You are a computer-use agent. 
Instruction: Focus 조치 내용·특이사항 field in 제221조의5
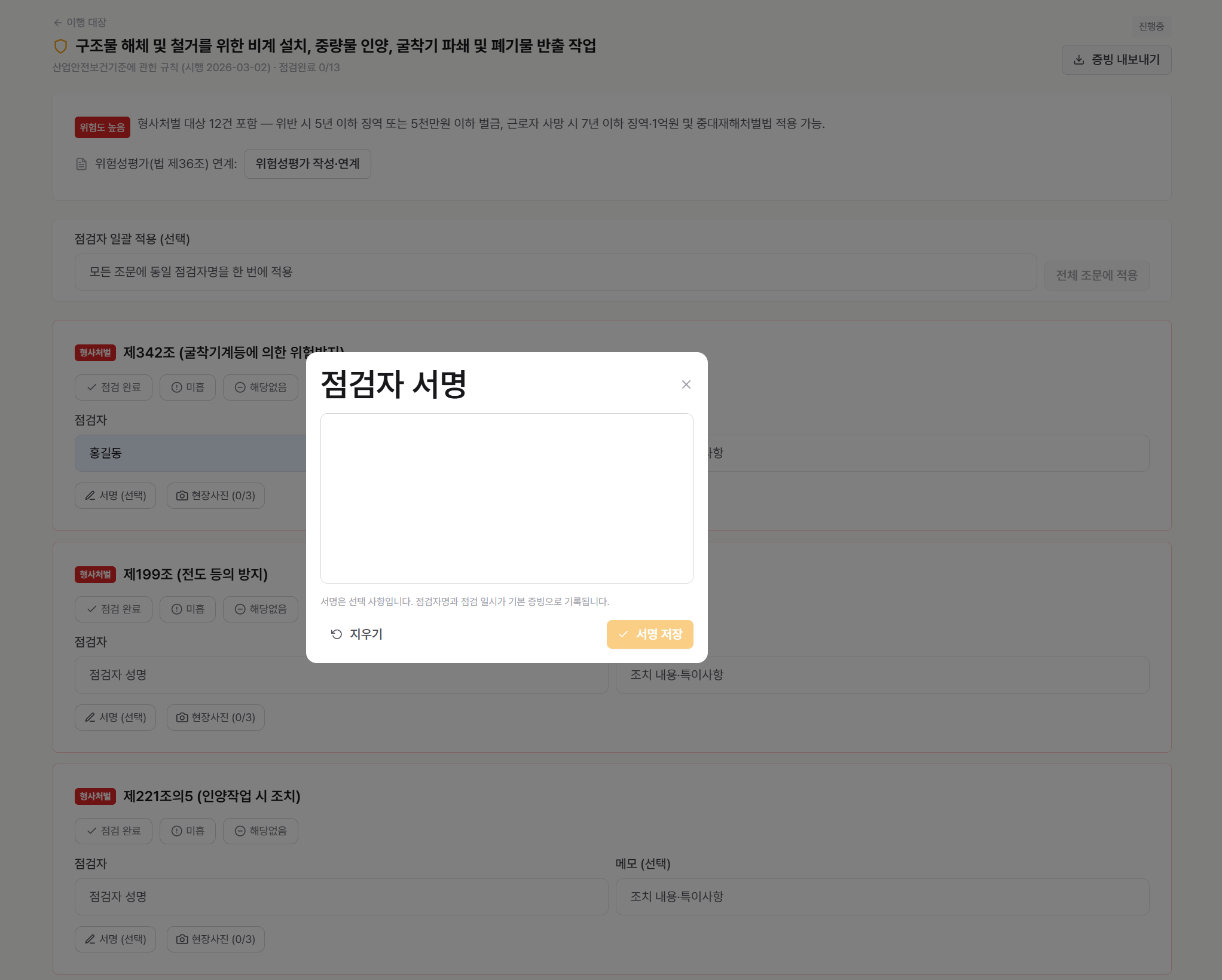pos(882,897)
